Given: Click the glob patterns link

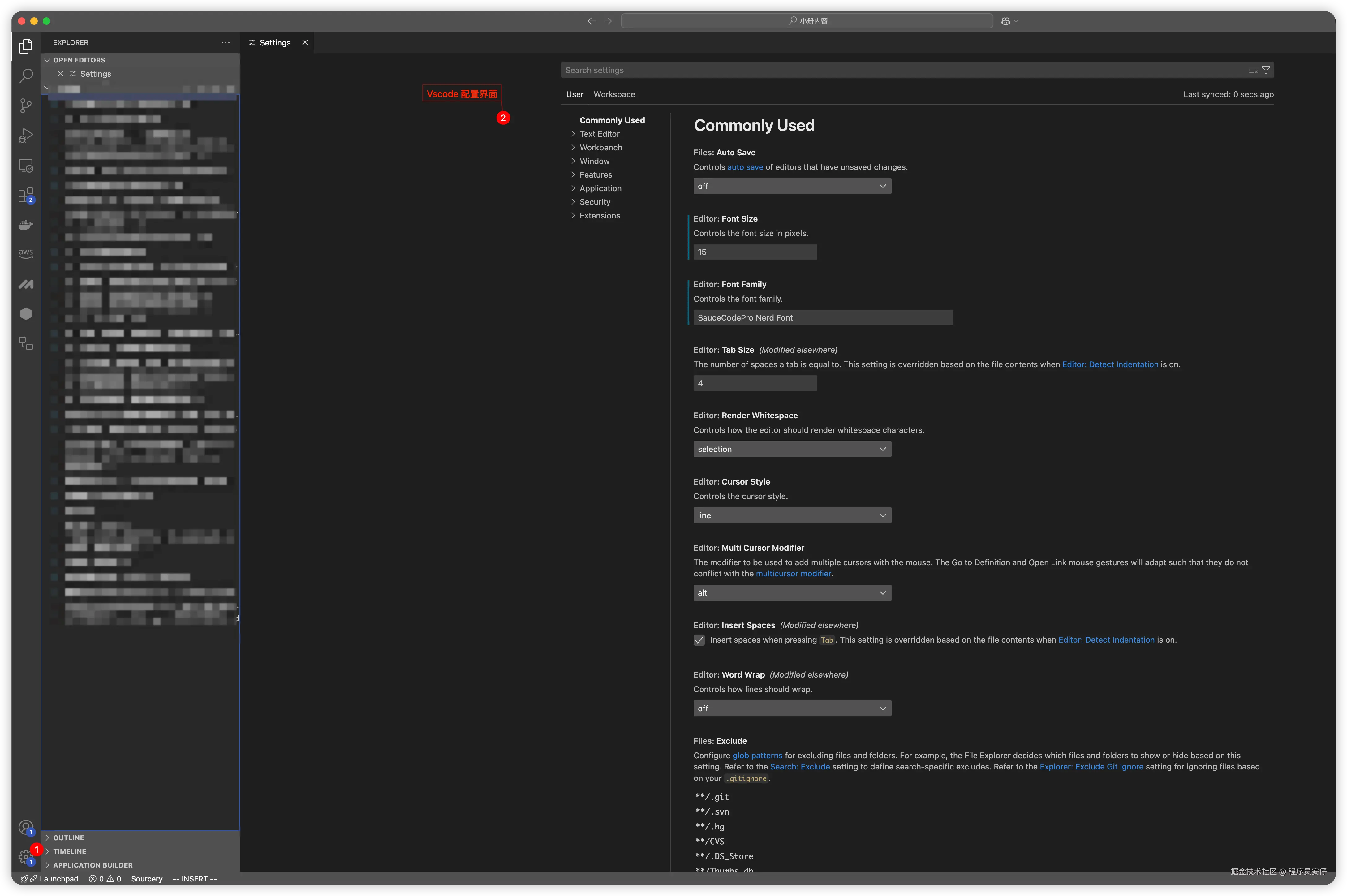Looking at the screenshot, I should click(x=757, y=756).
